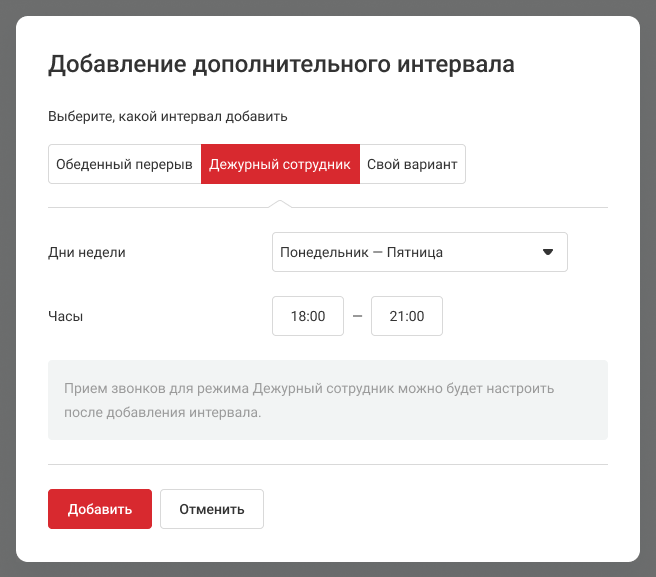The image size is (656, 577).
Task: Click the dash between the time fields
Action: point(357,316)
